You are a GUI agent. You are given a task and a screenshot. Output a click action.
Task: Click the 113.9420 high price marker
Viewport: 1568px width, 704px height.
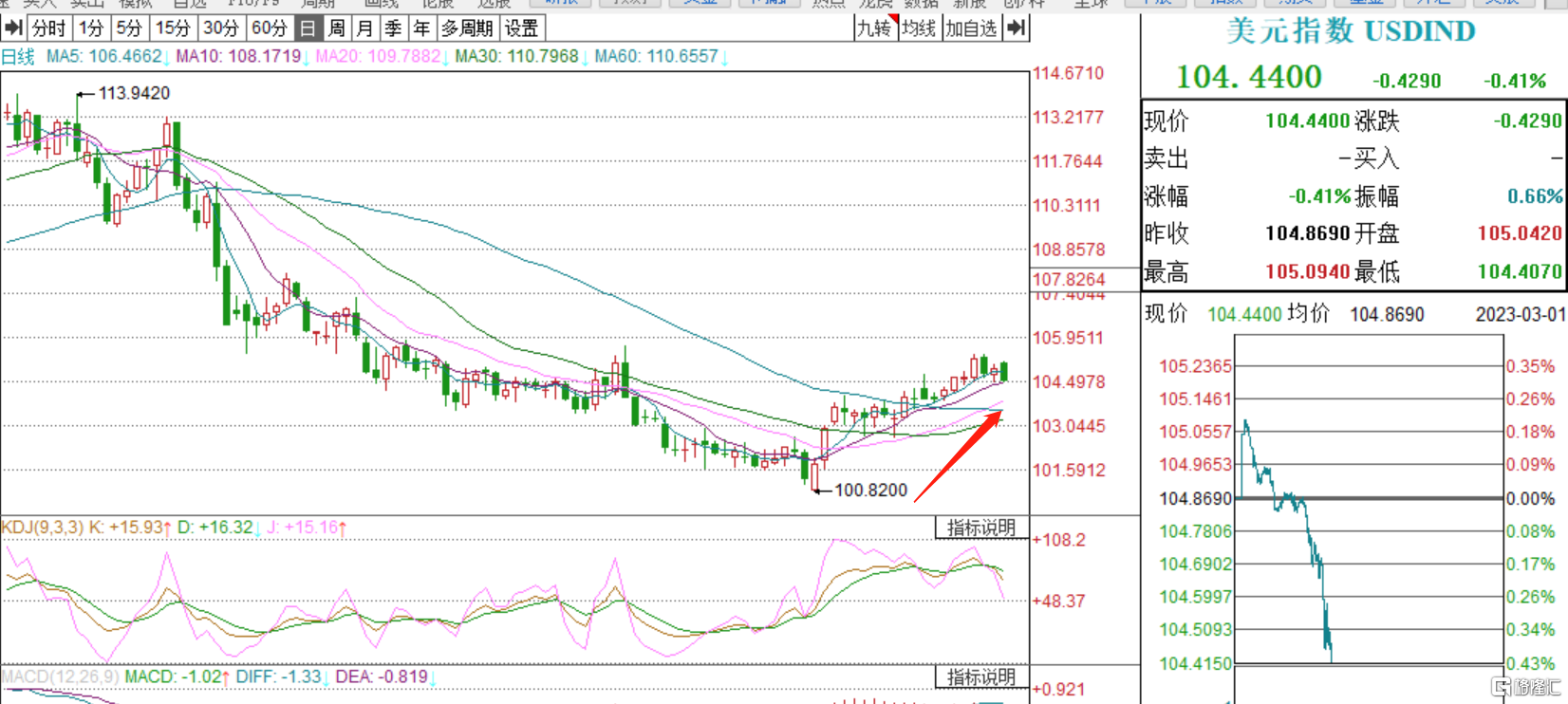tap(134, 93)
